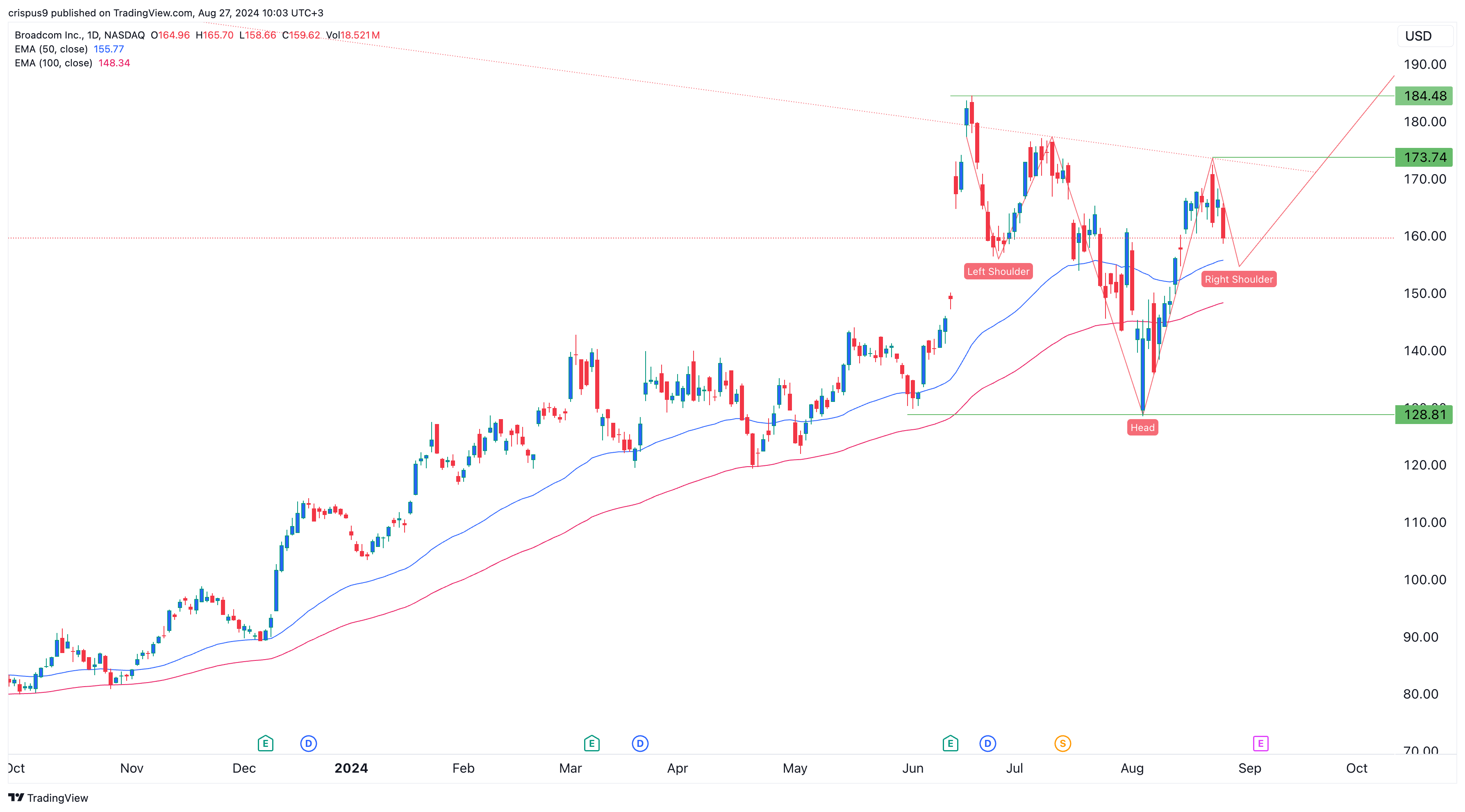The width and height of the screenshot is (1465, 812).
Task: Select the earnings badge near March
Action: pyautogui.click(x=591, y=743)
